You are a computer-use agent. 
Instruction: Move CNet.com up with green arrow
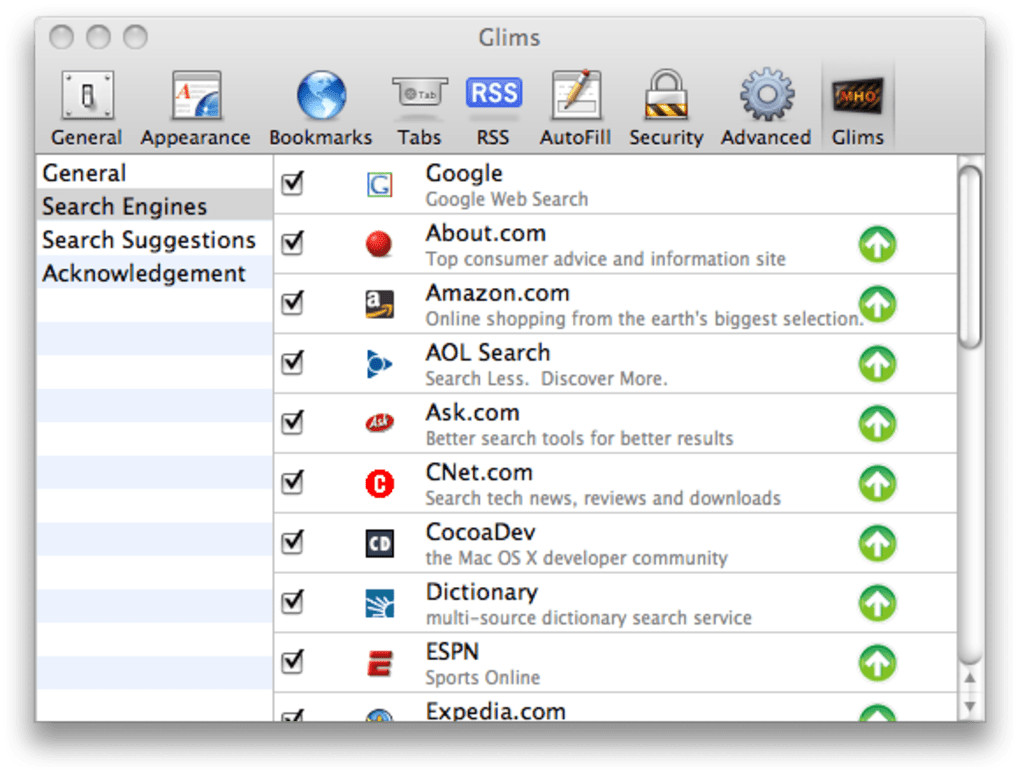878,483
